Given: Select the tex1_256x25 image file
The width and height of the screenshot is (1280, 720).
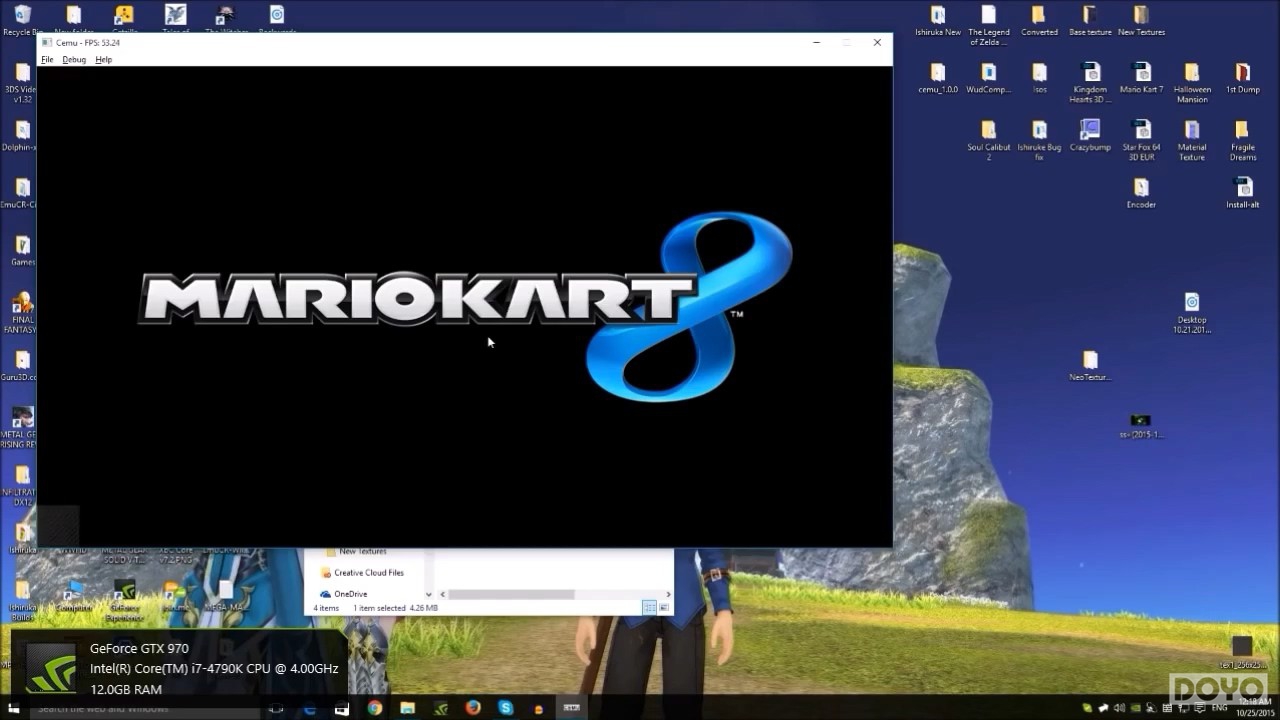Looking at the screenshot, I should point(1241,652).
